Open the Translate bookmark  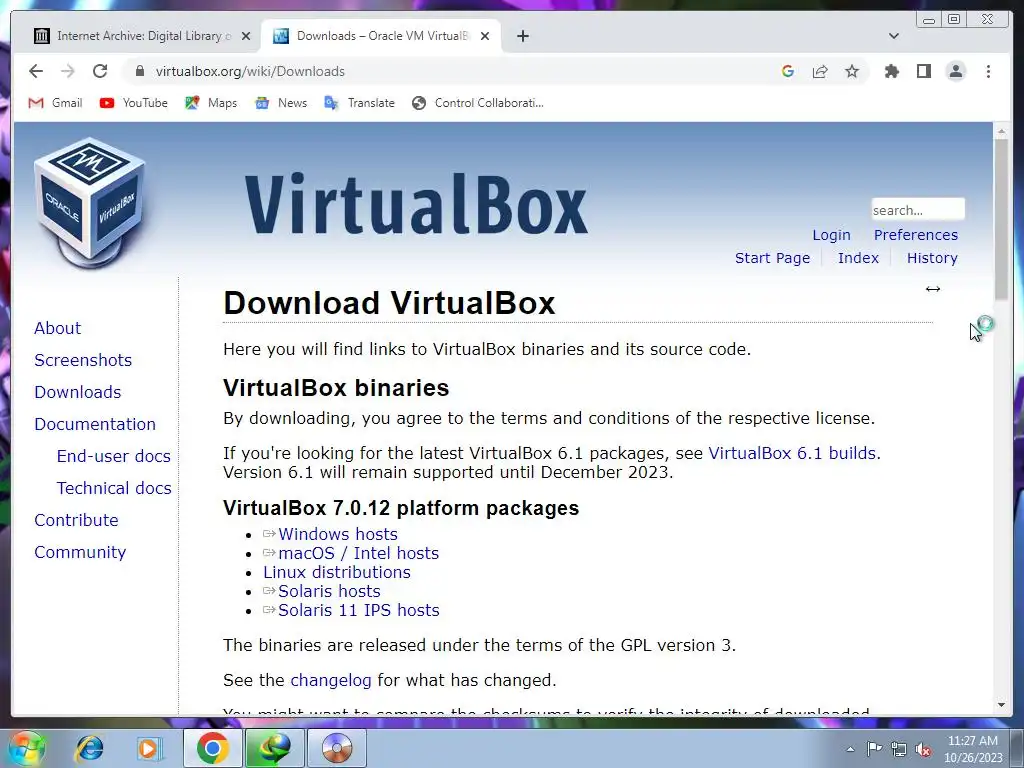coord(359,103)
